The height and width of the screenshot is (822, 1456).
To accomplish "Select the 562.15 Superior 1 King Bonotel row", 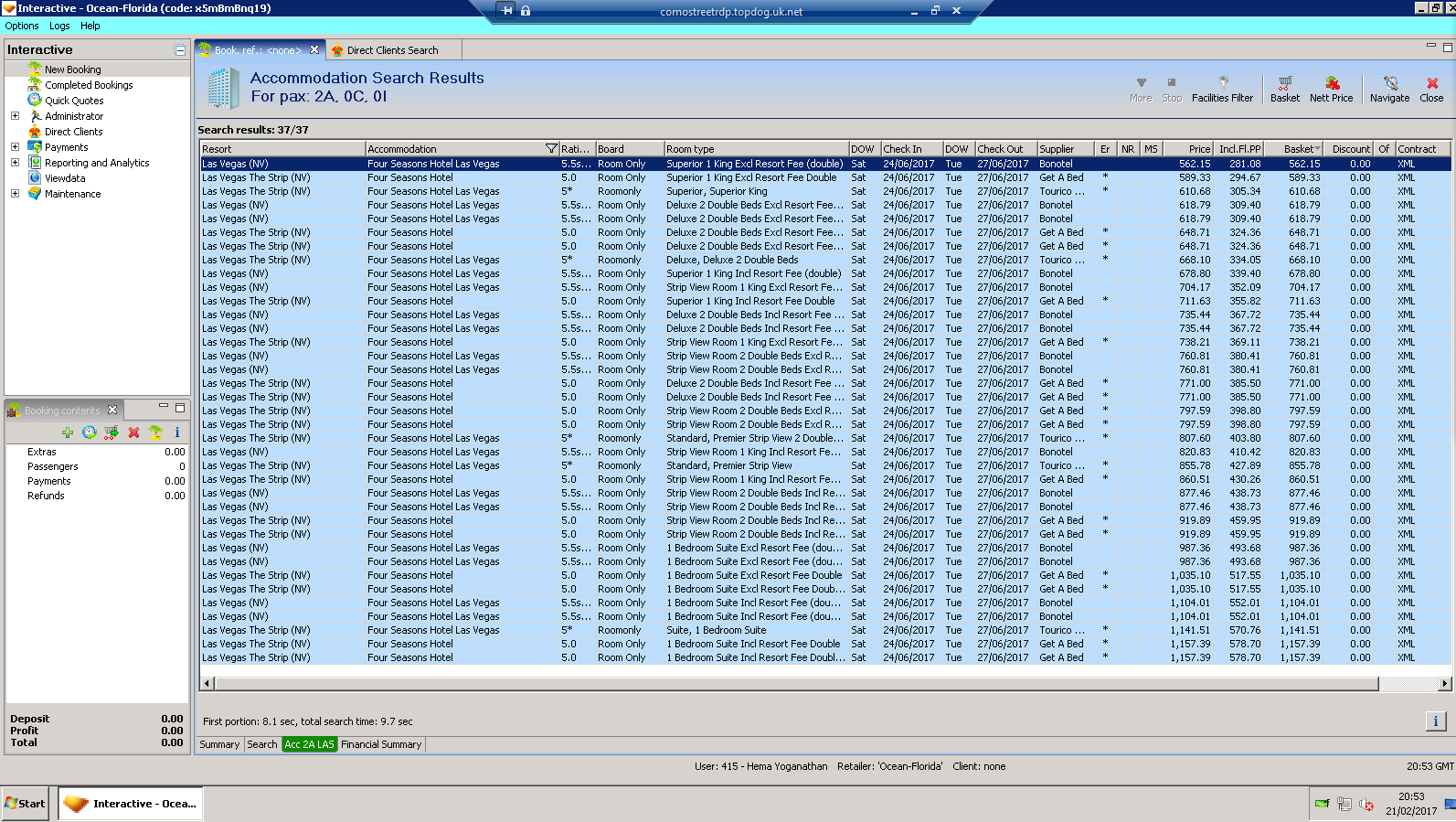I will point(825,164).
